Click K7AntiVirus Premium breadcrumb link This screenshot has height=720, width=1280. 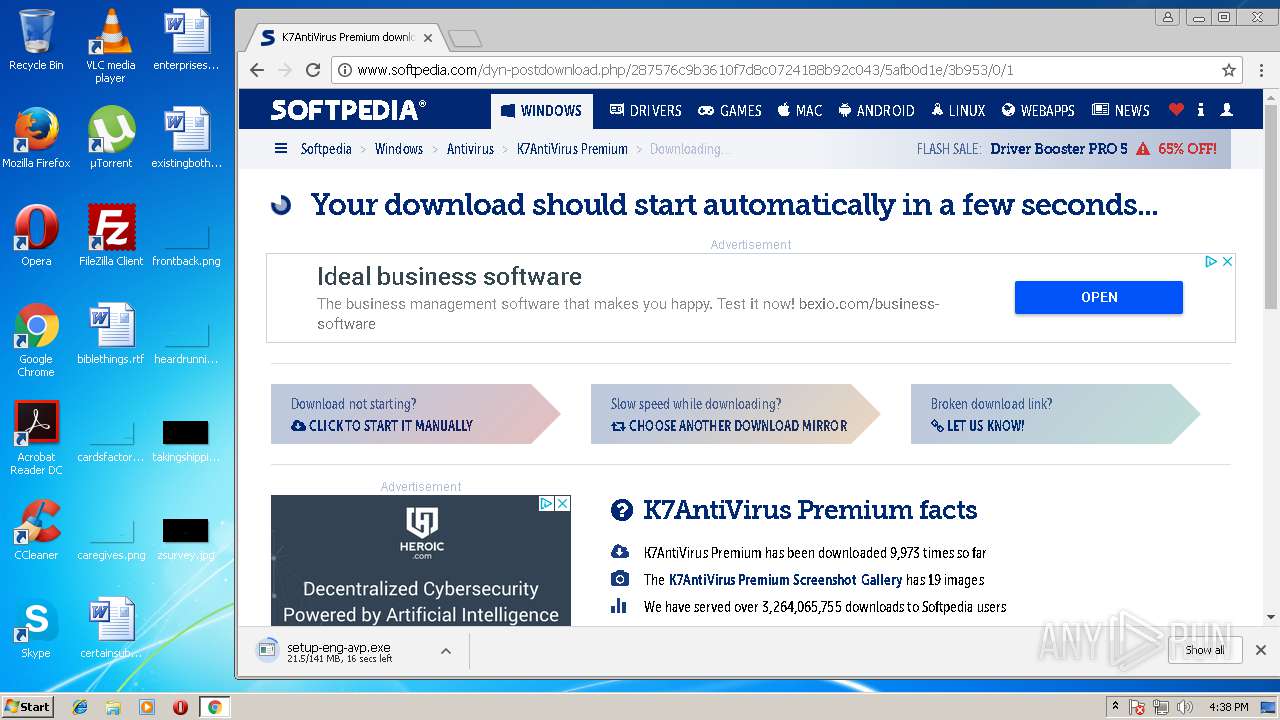pyautogui.click(x=572, y=148)
